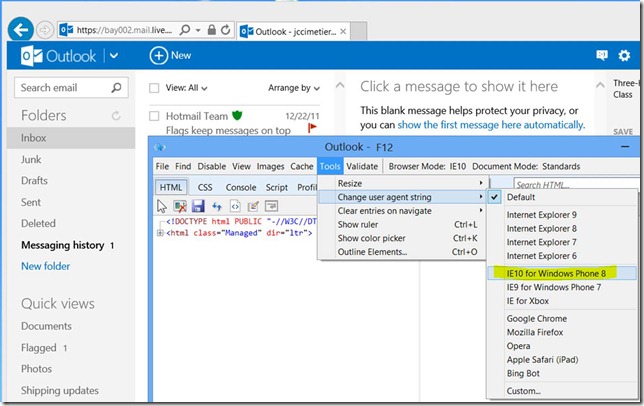This screenshot has height=406, width=644.
Task: Click the Word wrap toolbar icon
Action: 271,206
